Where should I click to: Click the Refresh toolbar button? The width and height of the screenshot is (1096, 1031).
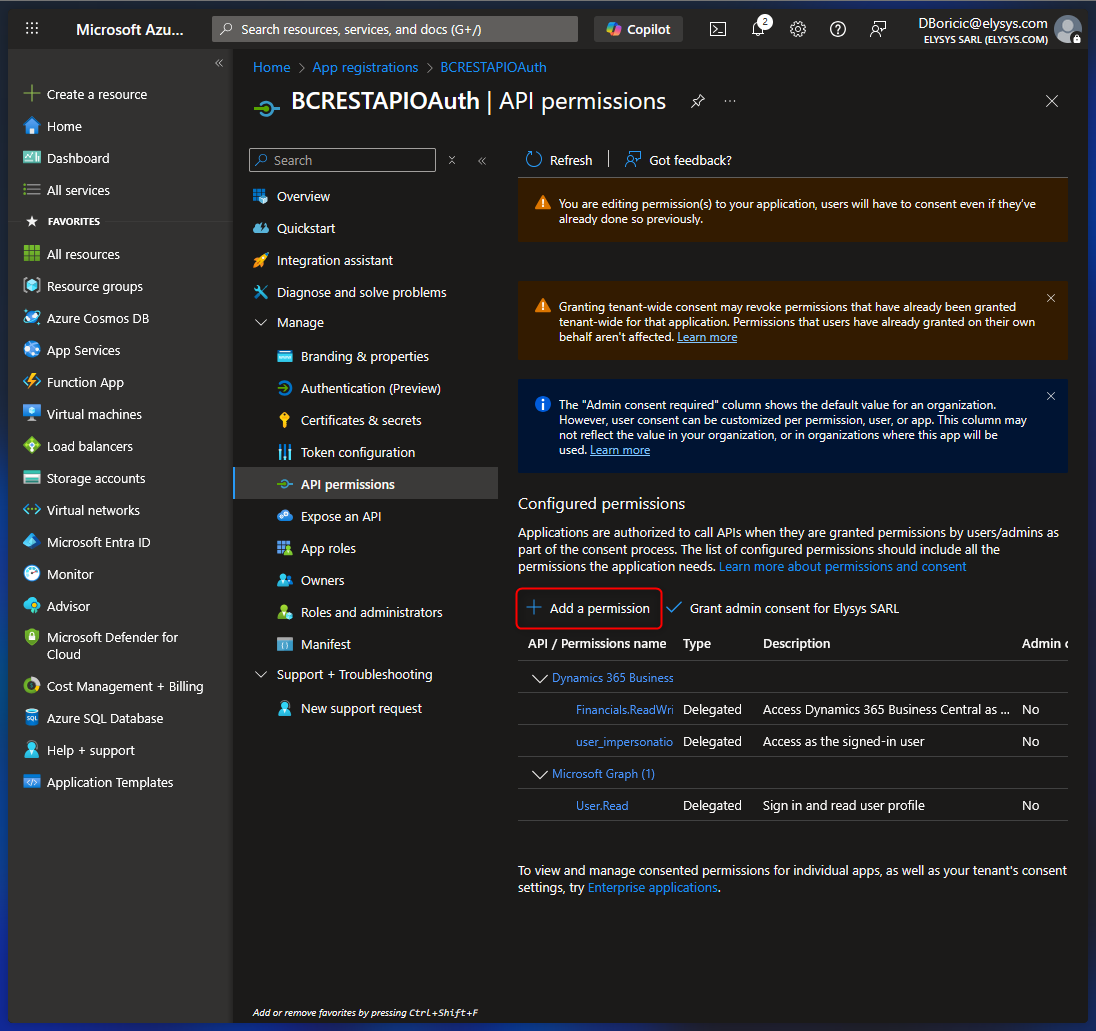click(x=559, y=160)
